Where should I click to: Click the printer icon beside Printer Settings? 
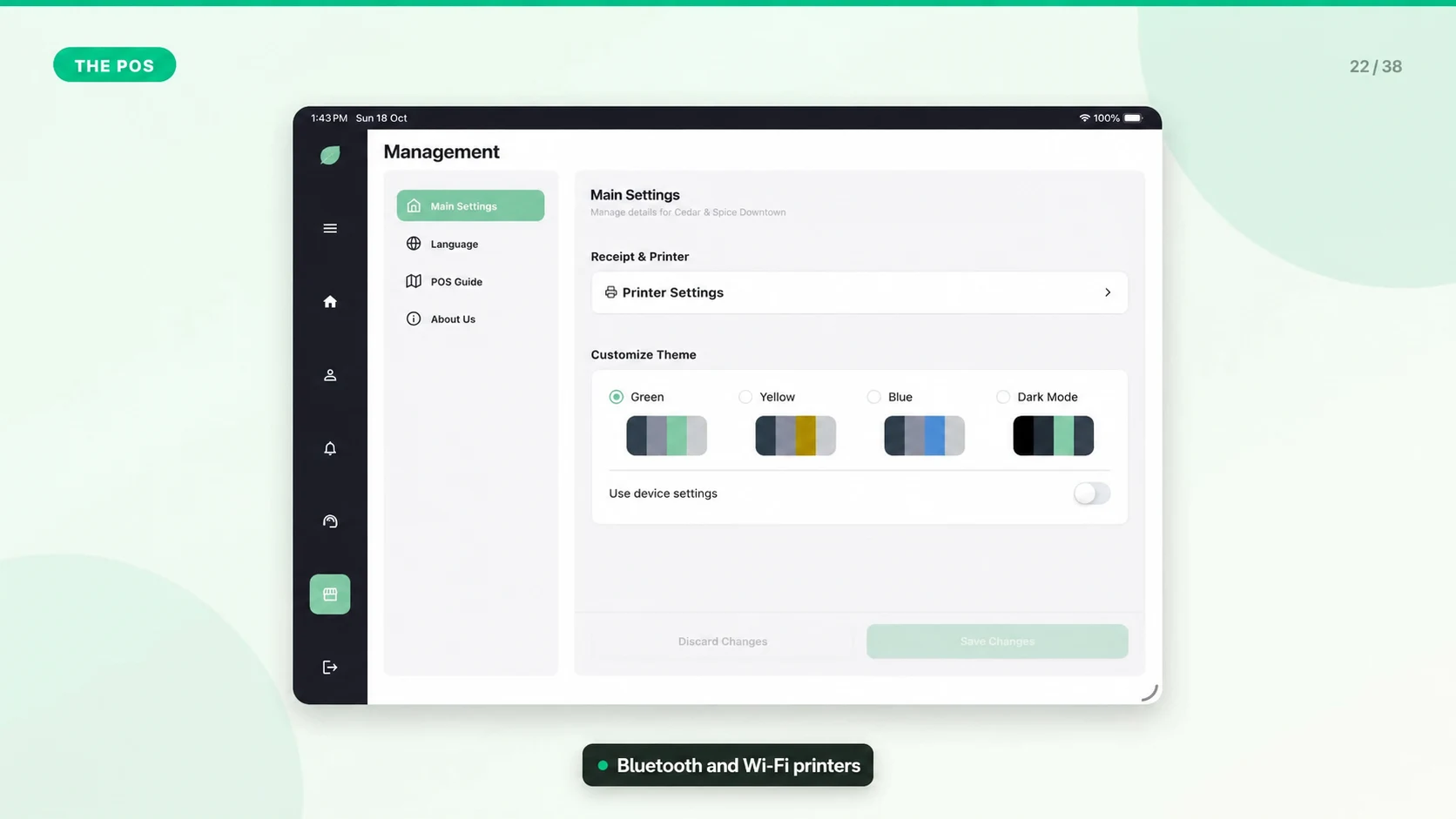[610, 292]
